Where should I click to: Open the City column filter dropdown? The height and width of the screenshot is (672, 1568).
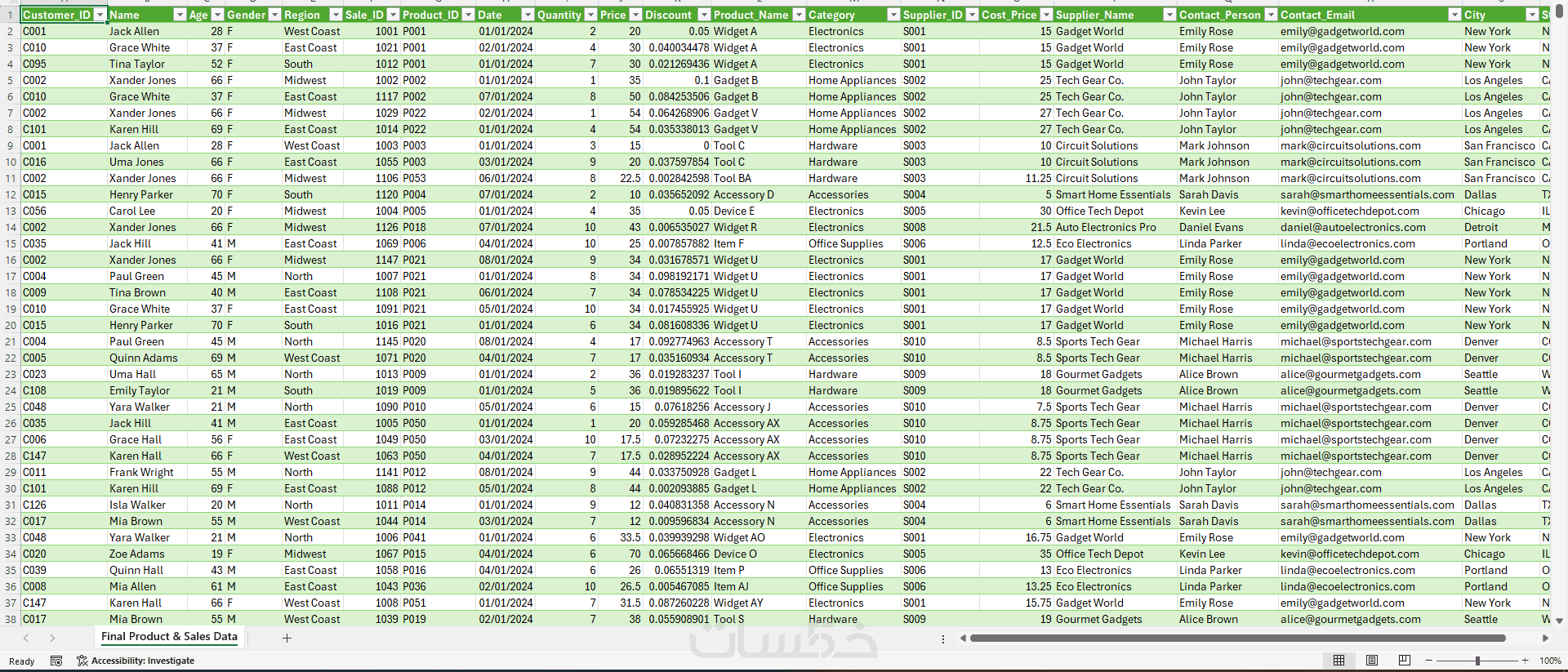coord(1532,15)
